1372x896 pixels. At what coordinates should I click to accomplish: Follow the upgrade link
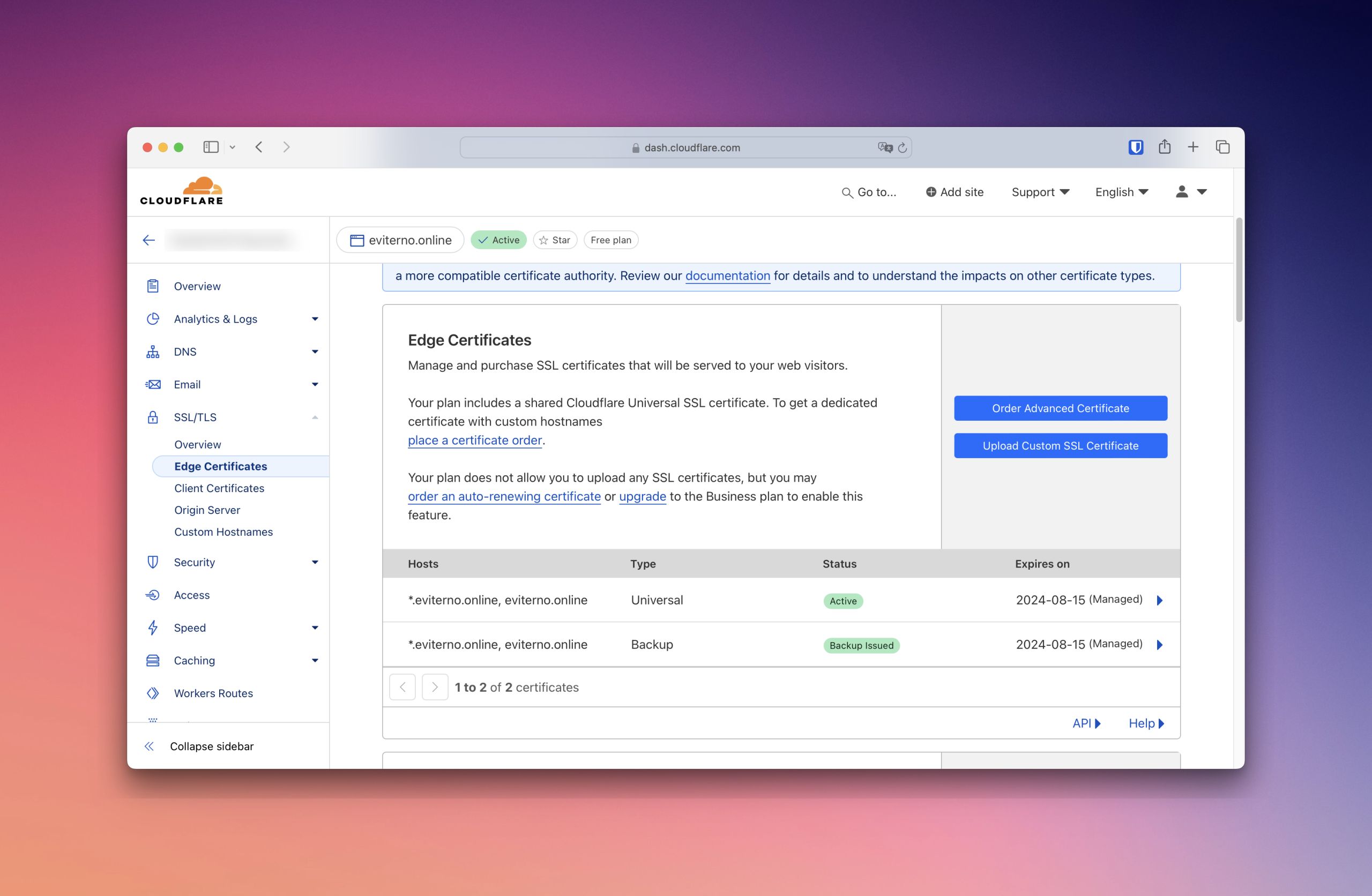642,496
